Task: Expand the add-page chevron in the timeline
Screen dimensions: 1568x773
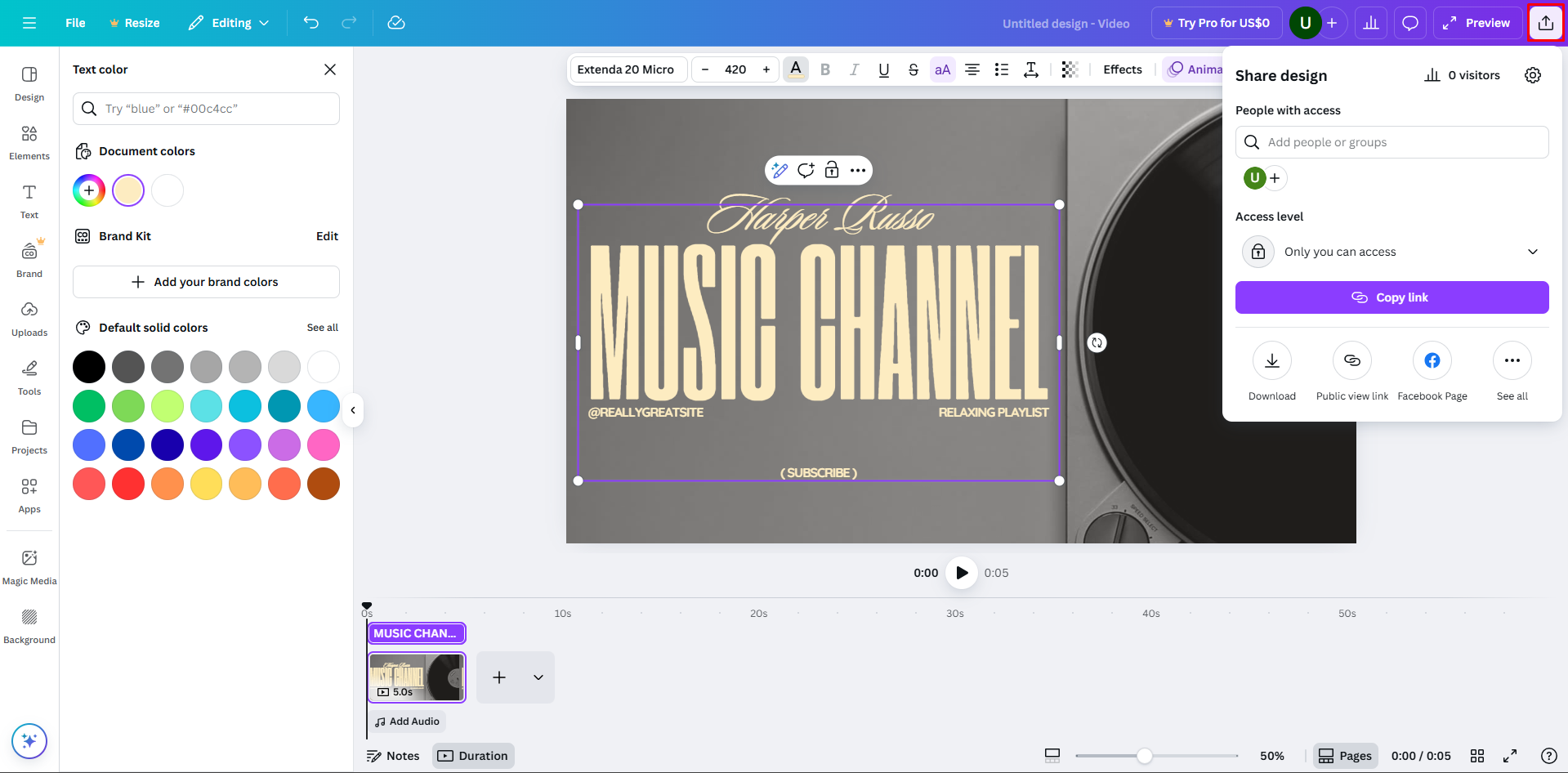Action: pyautogui.click(x=538, y=677)
